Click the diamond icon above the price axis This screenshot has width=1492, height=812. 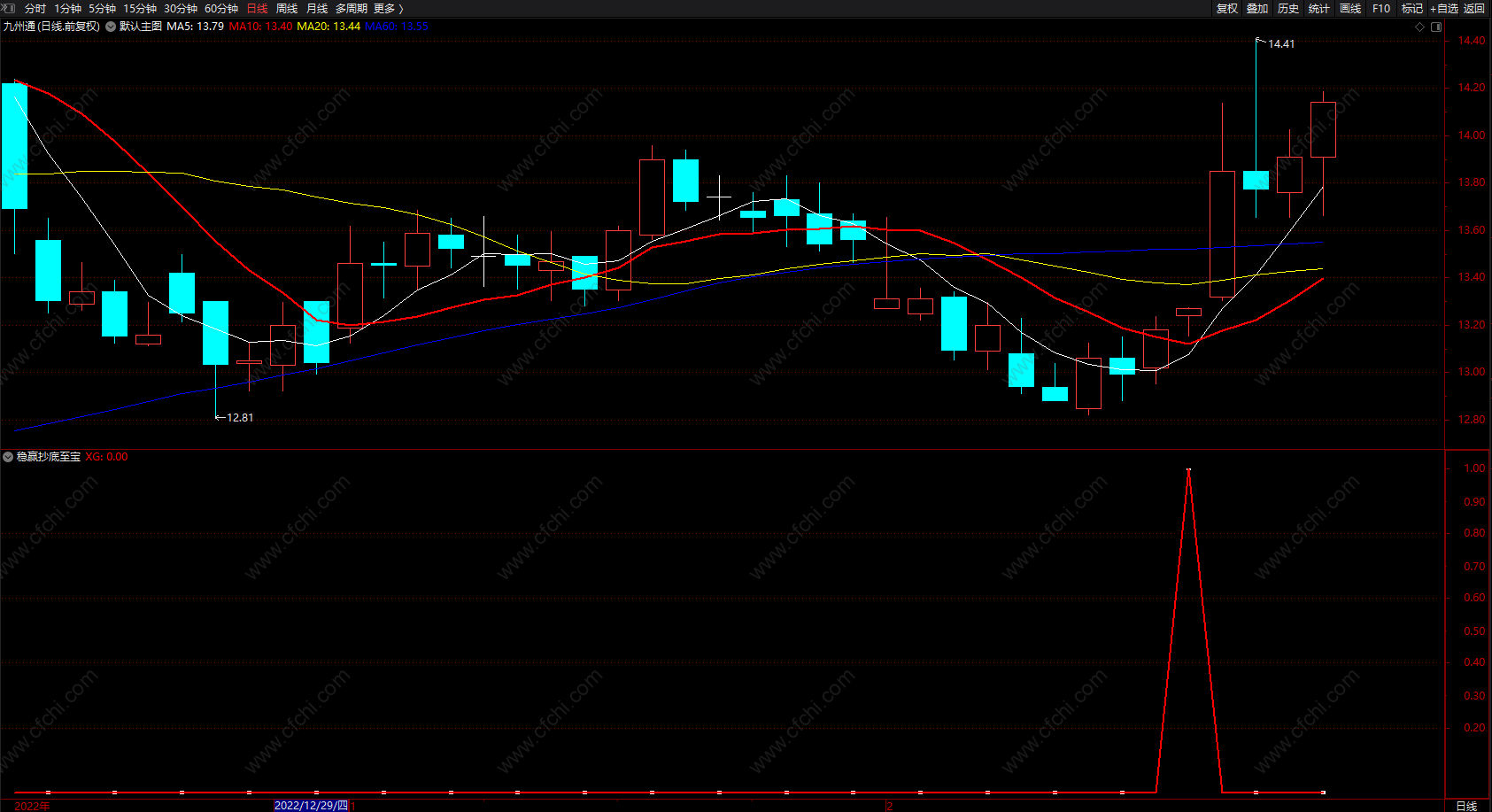pyautogui.click(x=1419, y=27)
